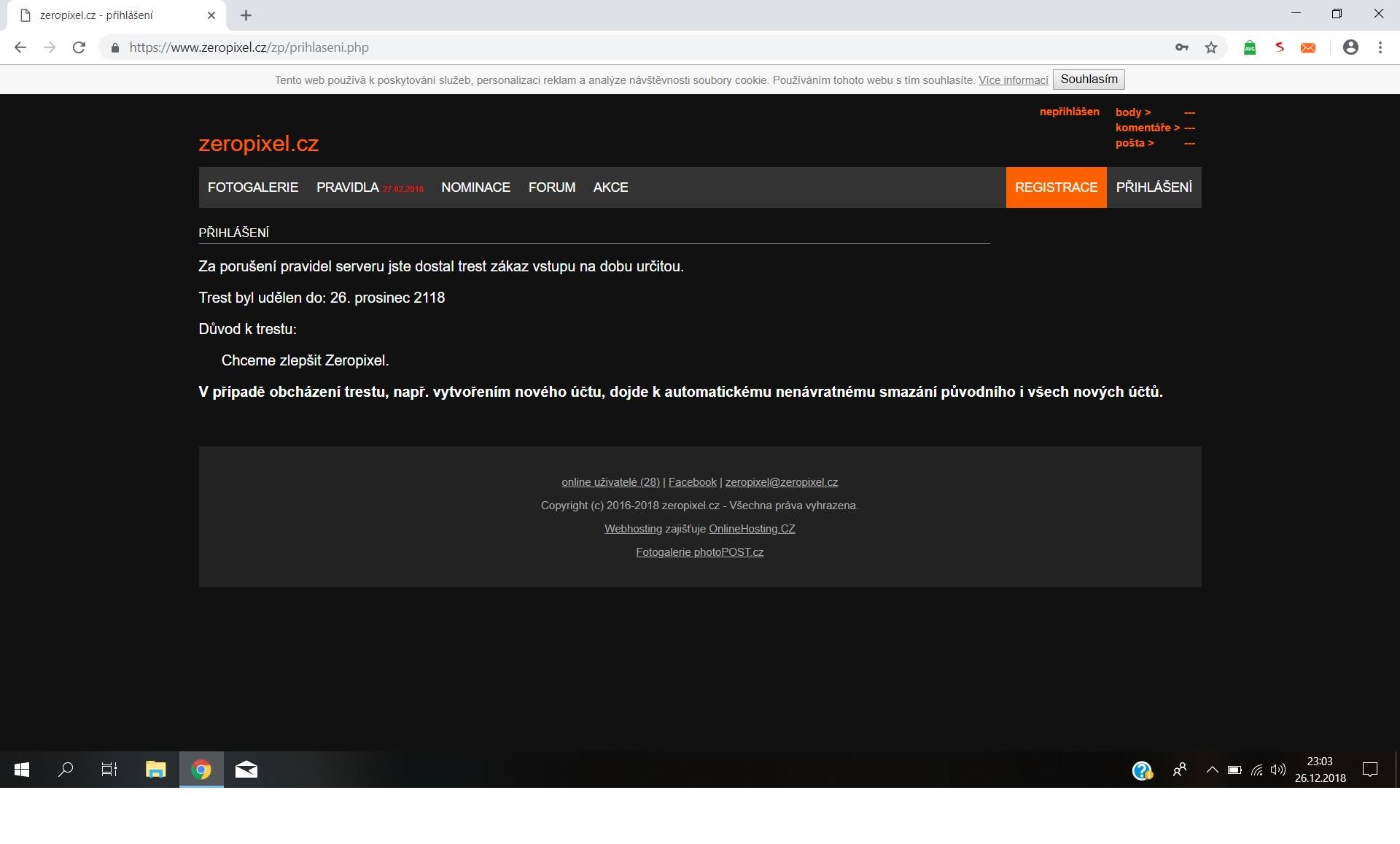
Task: Show hidden system tray icons
Action: click(x=1212, y=770)
